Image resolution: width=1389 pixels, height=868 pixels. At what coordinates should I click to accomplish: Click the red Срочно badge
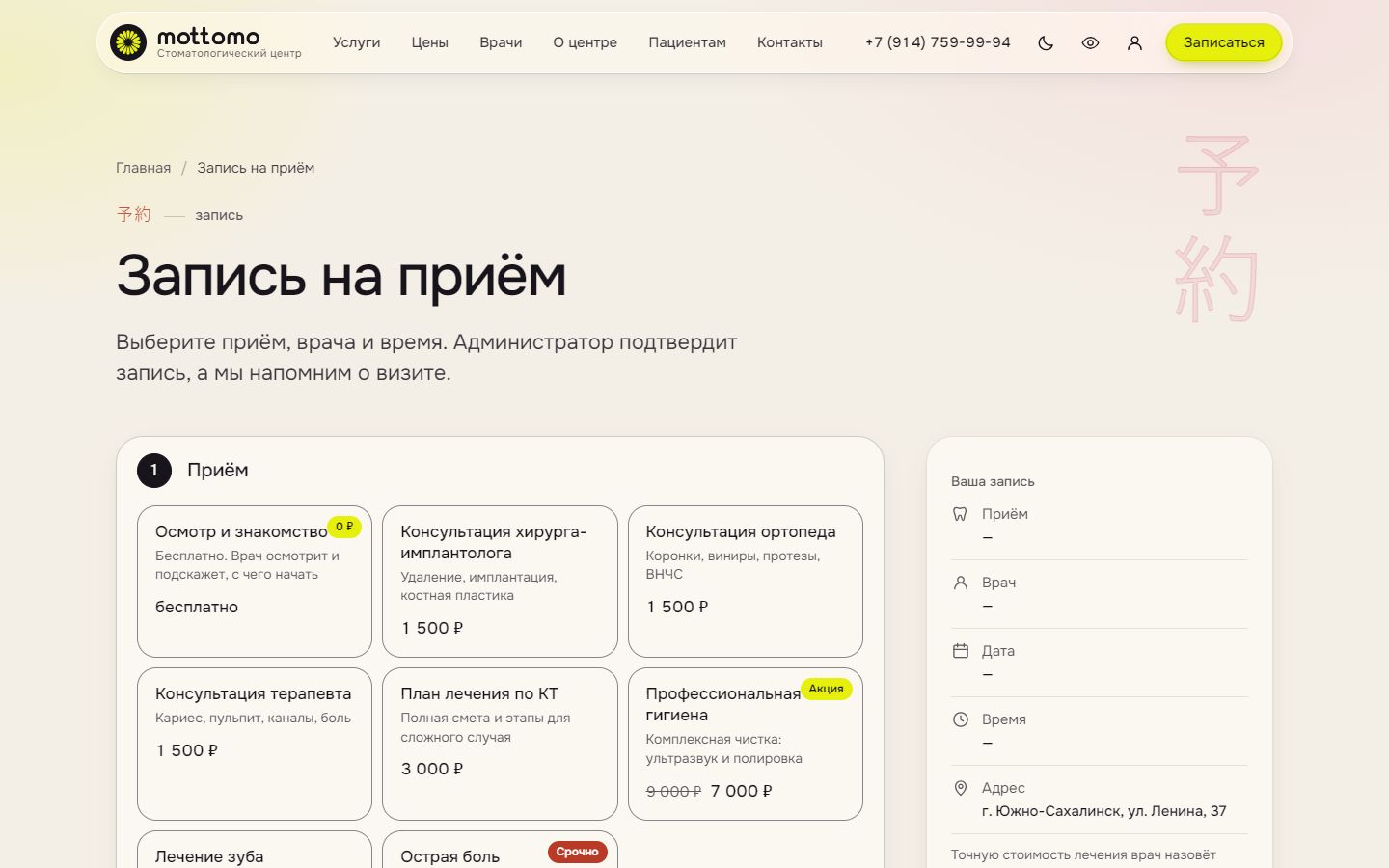click(577, 852)
